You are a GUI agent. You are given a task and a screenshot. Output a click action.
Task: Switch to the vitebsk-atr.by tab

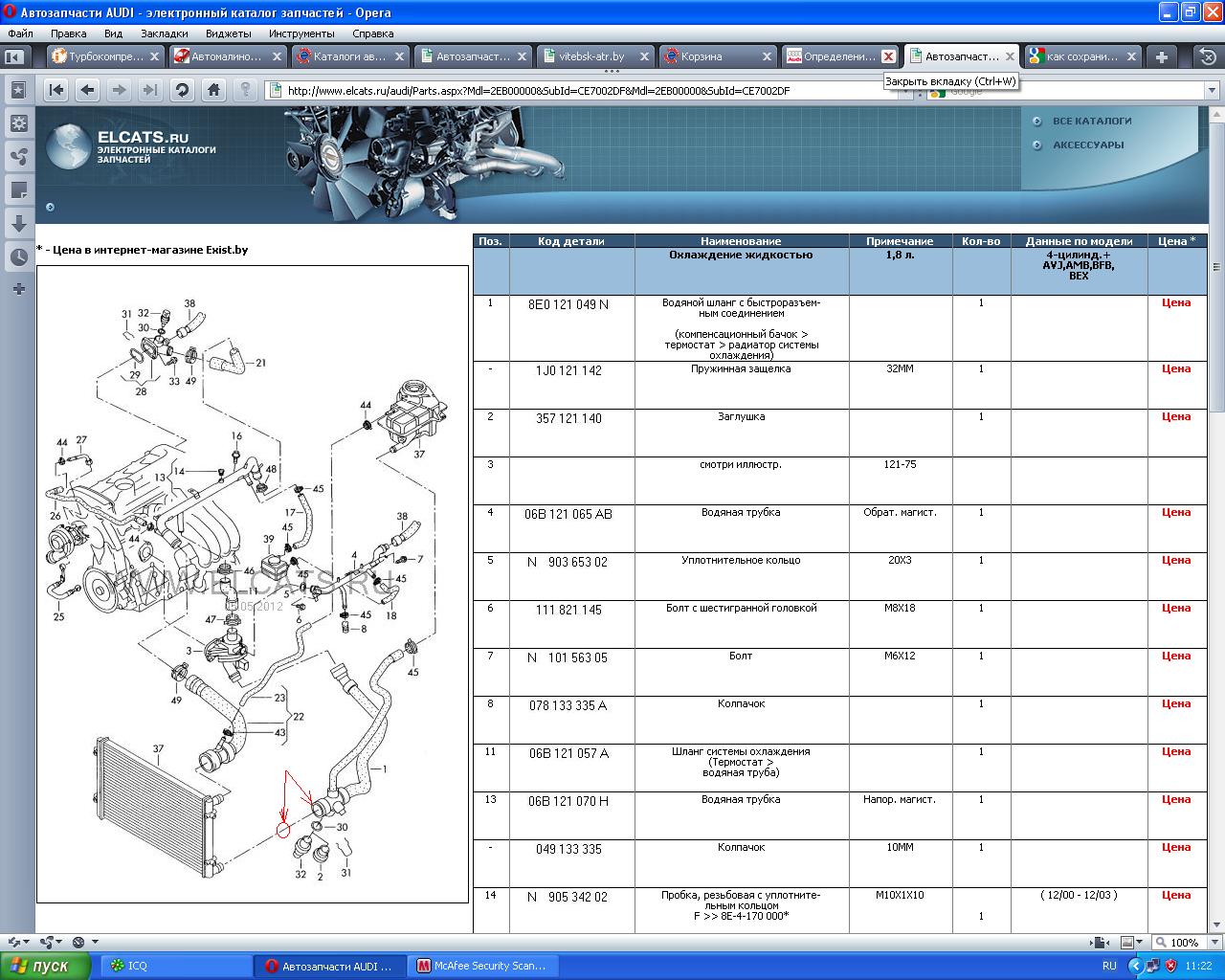coord(595,56)
